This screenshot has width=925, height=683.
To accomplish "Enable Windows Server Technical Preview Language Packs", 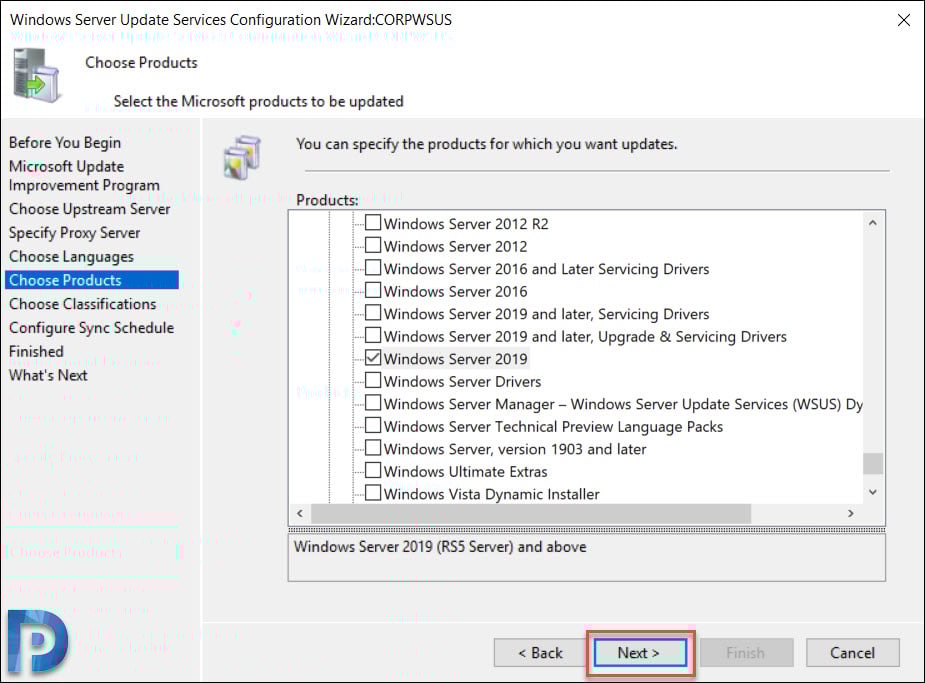I will point(372,425).
